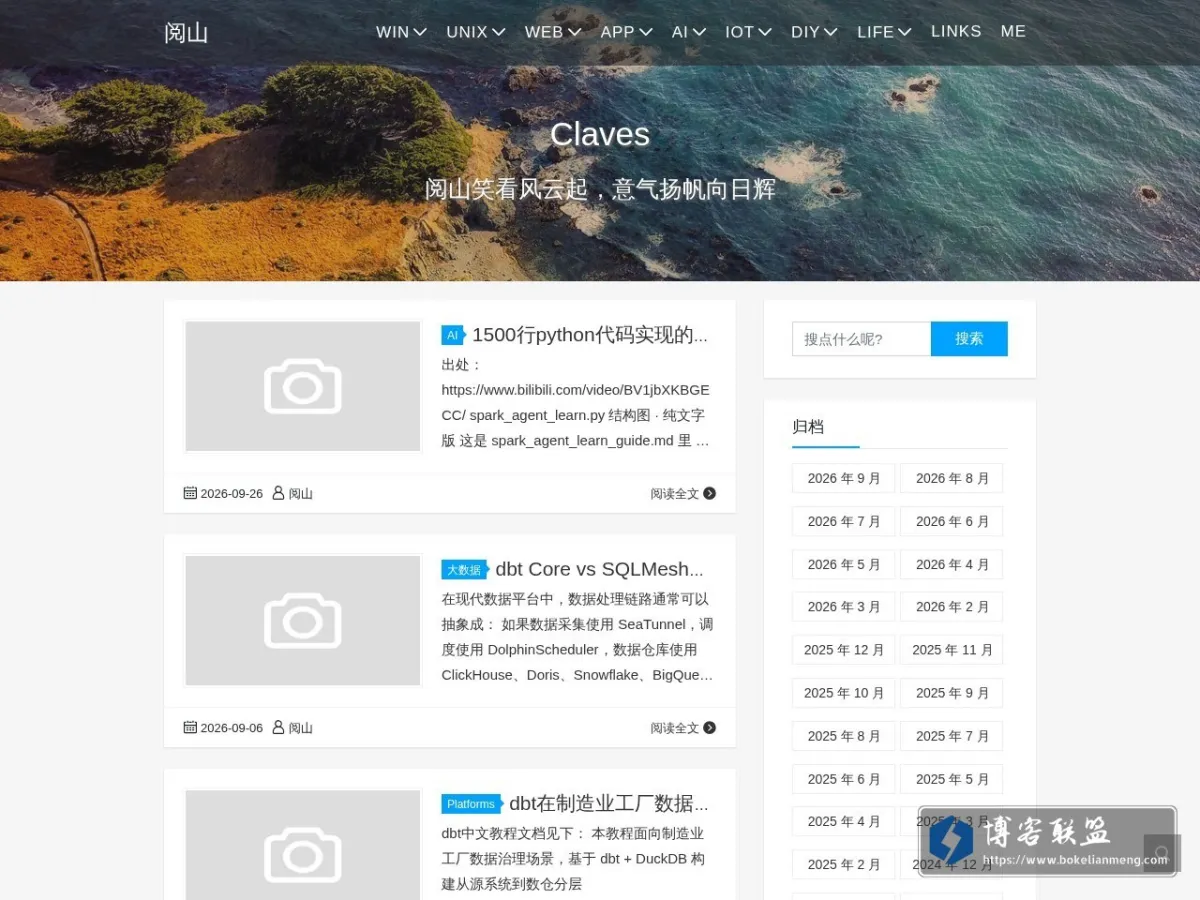Image resolution: width=1200 pixels, height=900 pixels.
Task: Open the 2025 年 10 月 archive
Action: click(844, 693)
